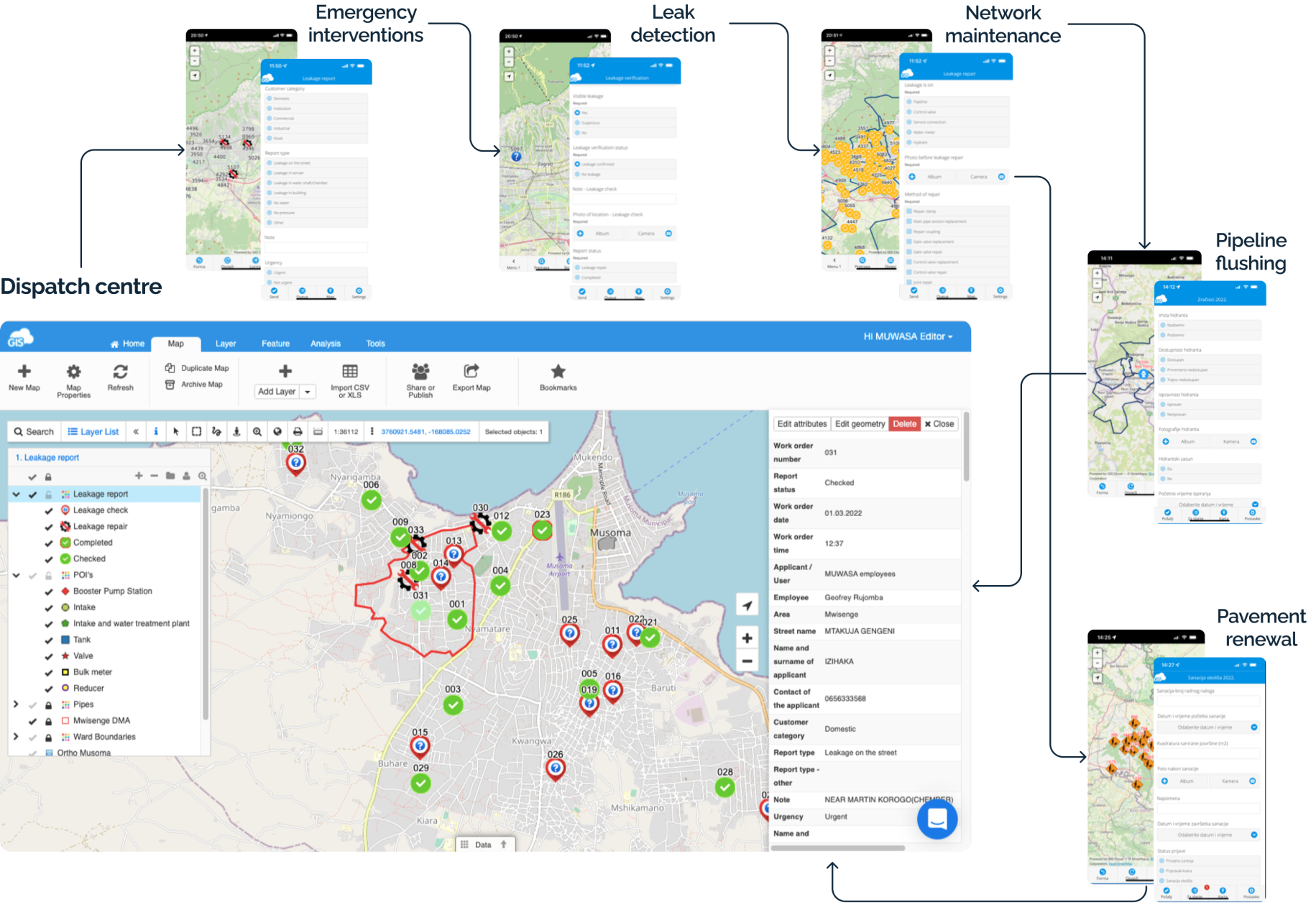Click the Edit attributes button
Screen dimensions: 1316x910
tap(801, 424)
